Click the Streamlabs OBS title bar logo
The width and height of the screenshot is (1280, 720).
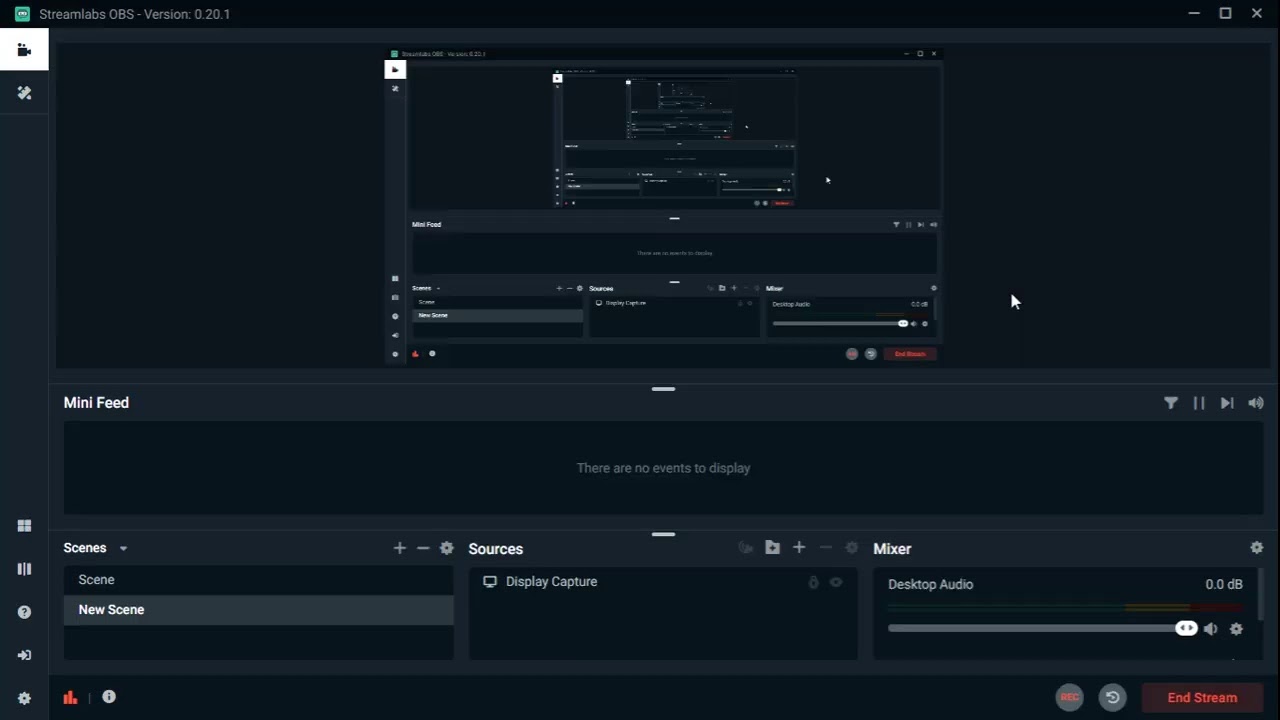[x=22, y=14]
